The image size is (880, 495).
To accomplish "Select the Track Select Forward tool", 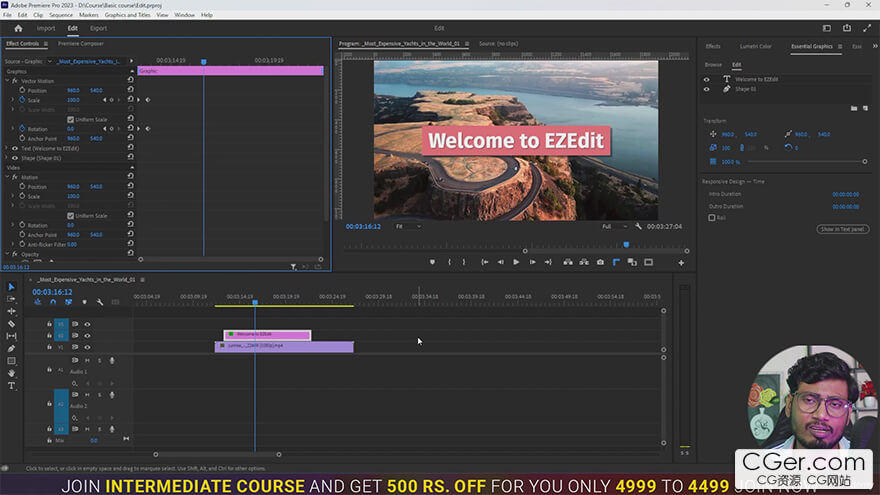I will tap(11, 299).
